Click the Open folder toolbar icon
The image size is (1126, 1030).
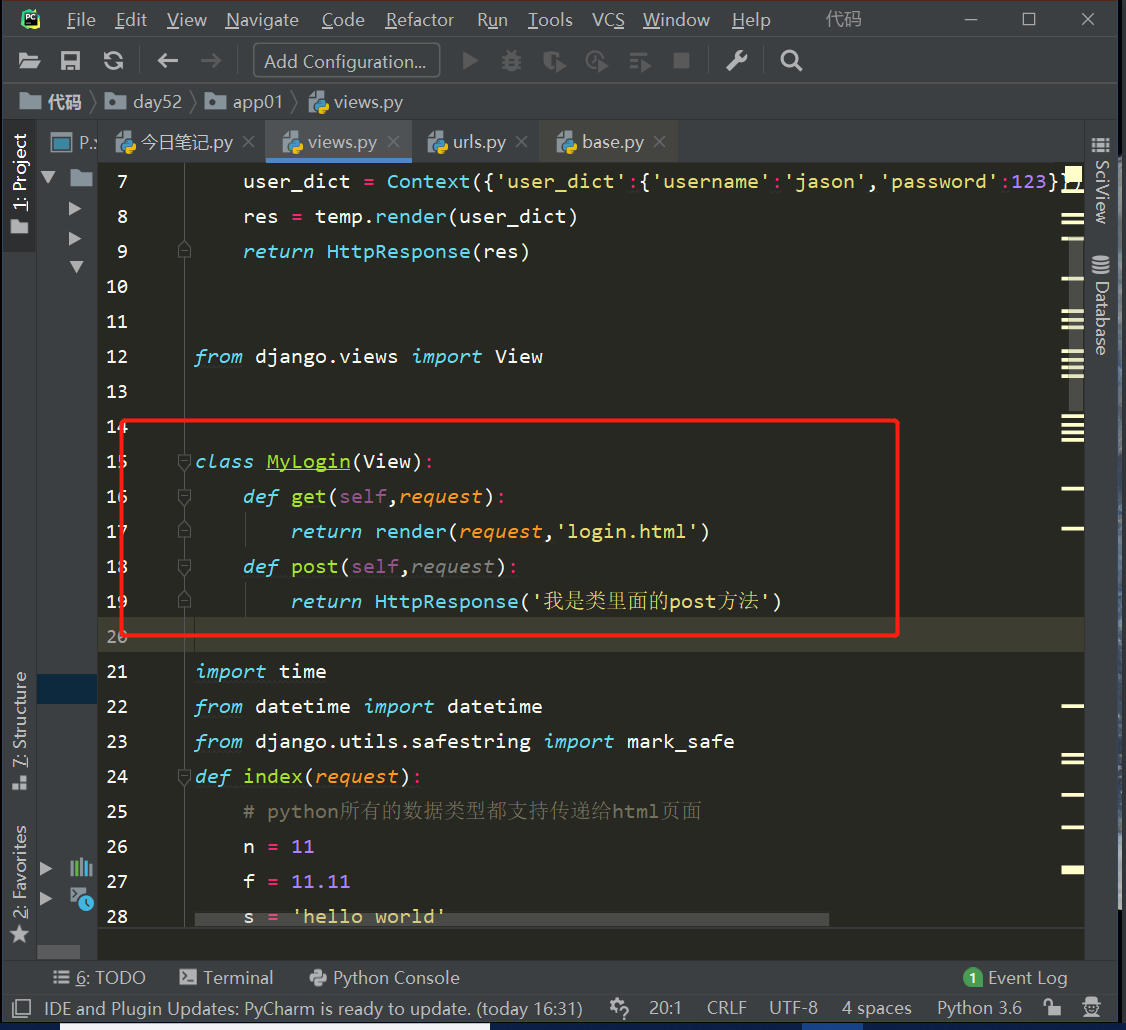click(x=29, y=61)
